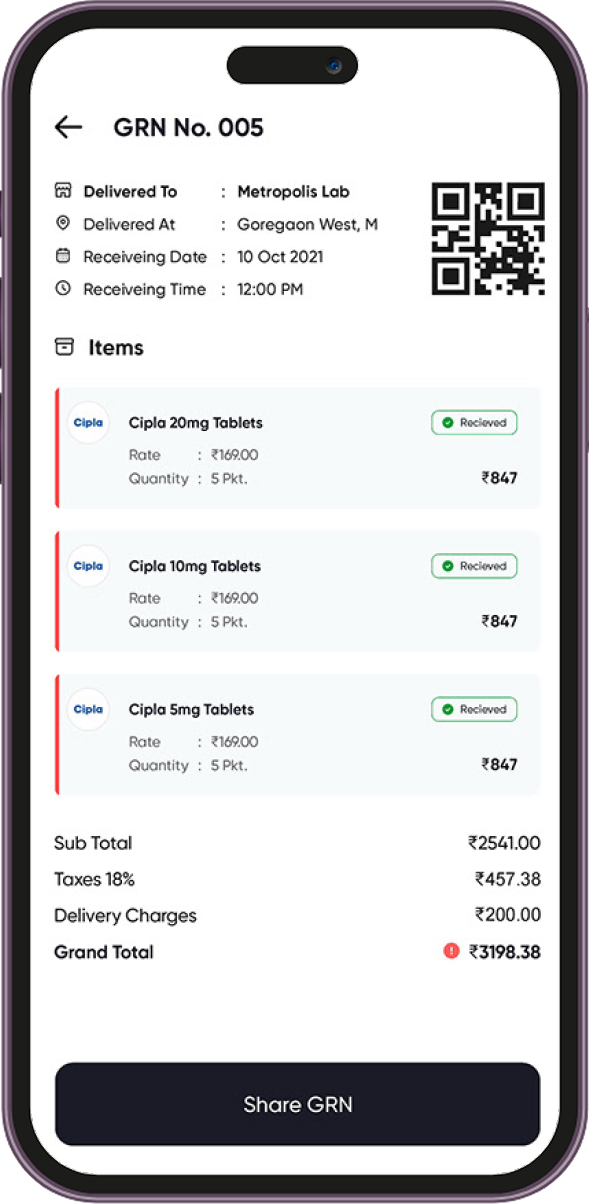Tap Cipla logo on 20mg Tablets item
This screenshot has height=1204, width=589.
coord(88,423)
